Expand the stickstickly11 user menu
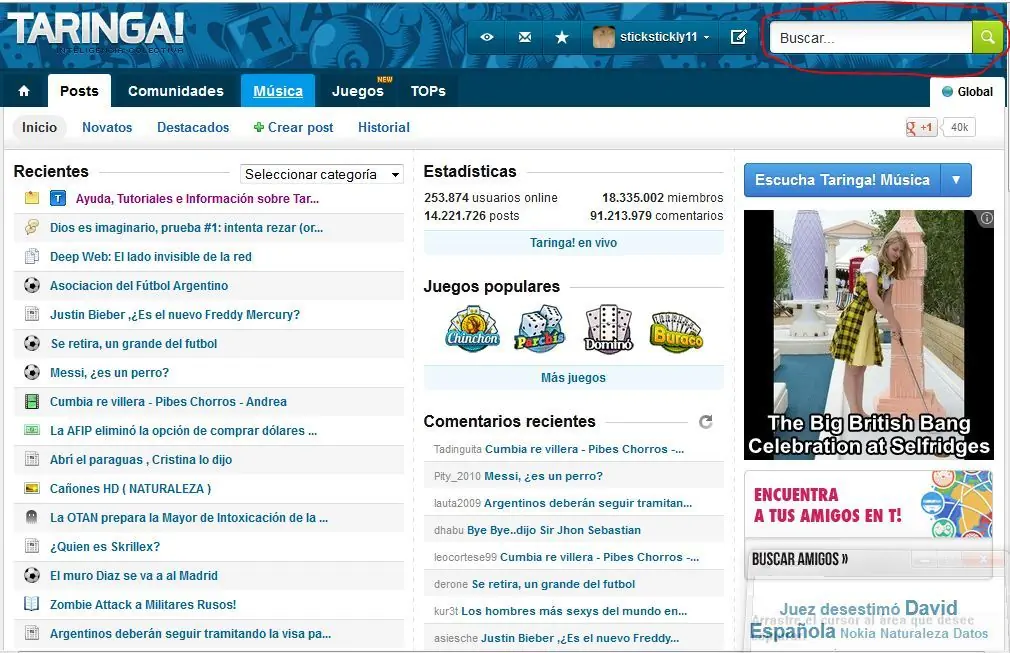The image size is (1010, 653). (x=707, y=37)
